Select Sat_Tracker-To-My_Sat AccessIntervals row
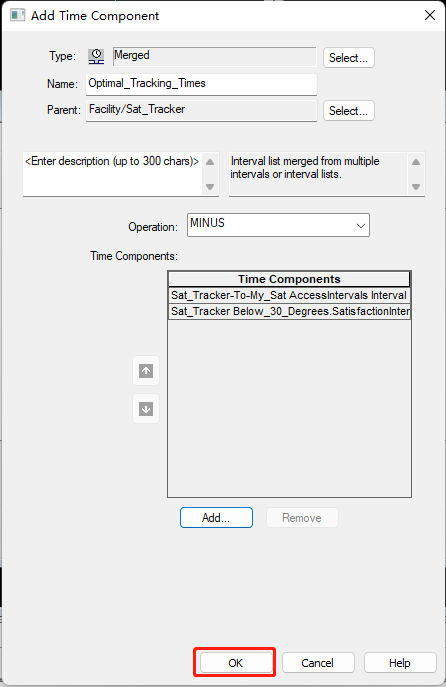 (289, 295)
